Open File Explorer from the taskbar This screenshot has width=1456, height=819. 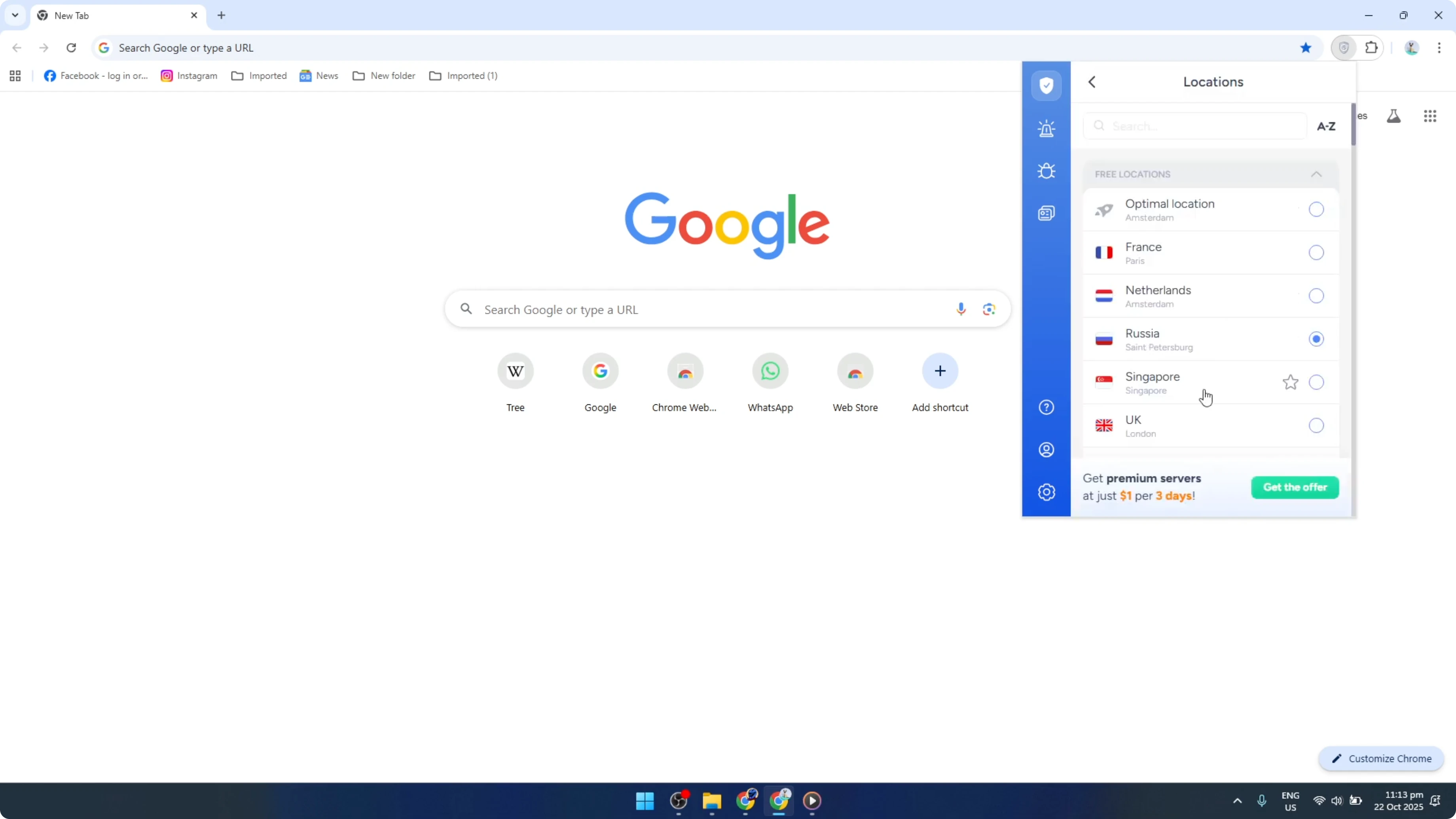point(712,800)
